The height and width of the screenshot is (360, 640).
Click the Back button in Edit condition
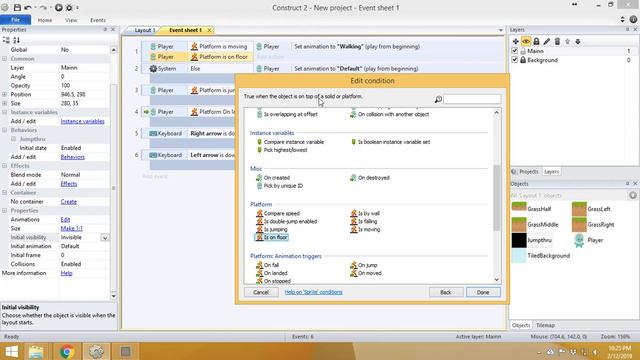pyautogui.click(x=446, y=292)
